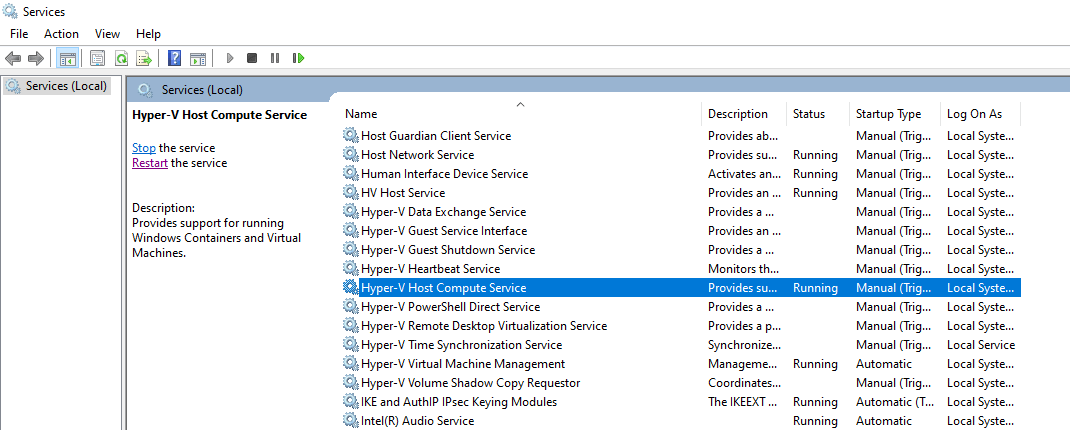
Task: Toggle the Show/Hide Action Pane icon
Action: click(198, 58)
